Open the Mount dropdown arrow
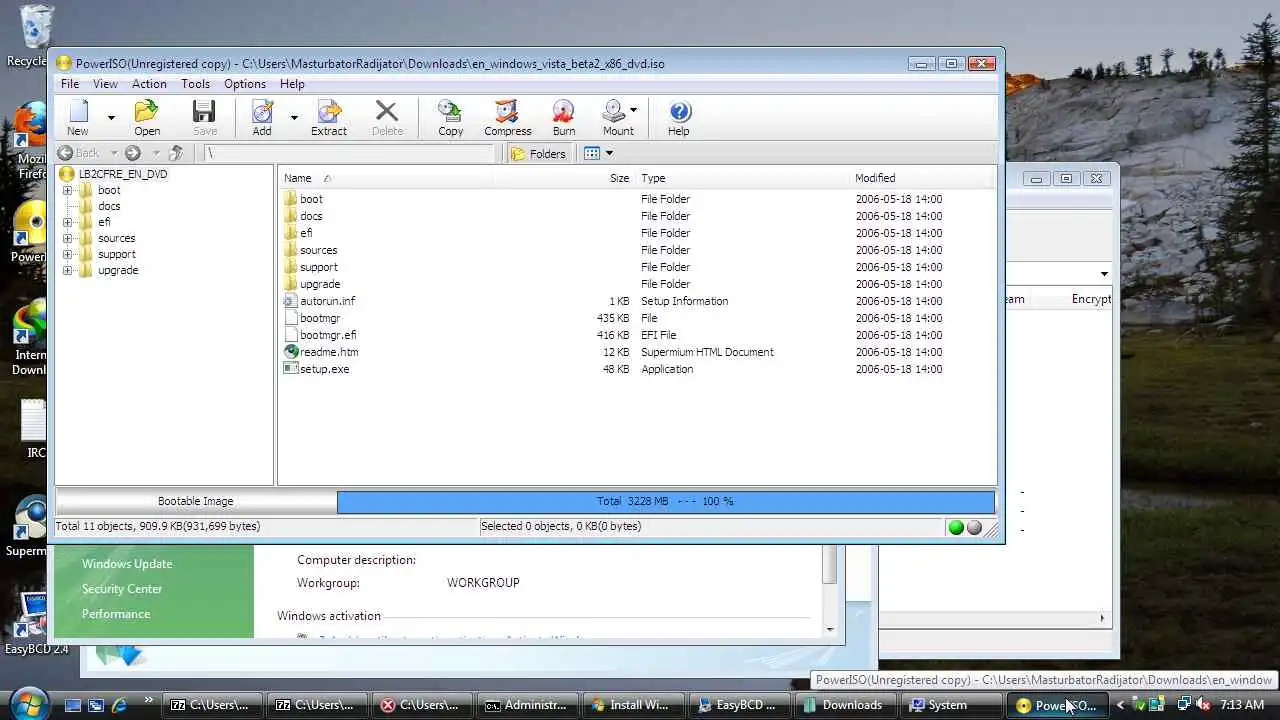Image resolution: width=1280 pixels, height=720 pixels. point(633,110)
